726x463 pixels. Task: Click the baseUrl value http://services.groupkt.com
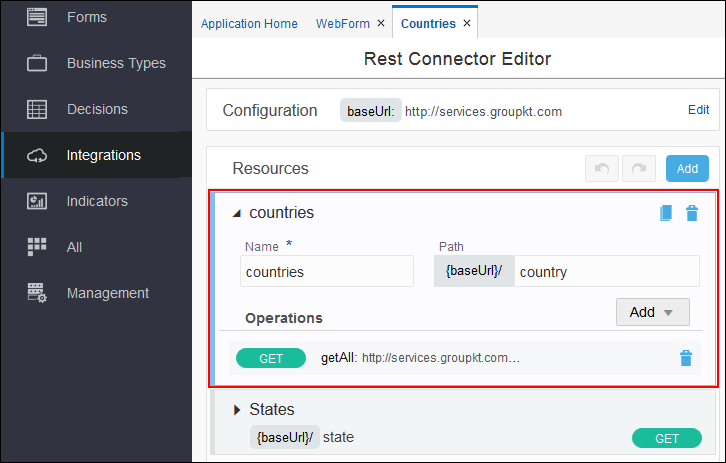[x=483, y=112]
